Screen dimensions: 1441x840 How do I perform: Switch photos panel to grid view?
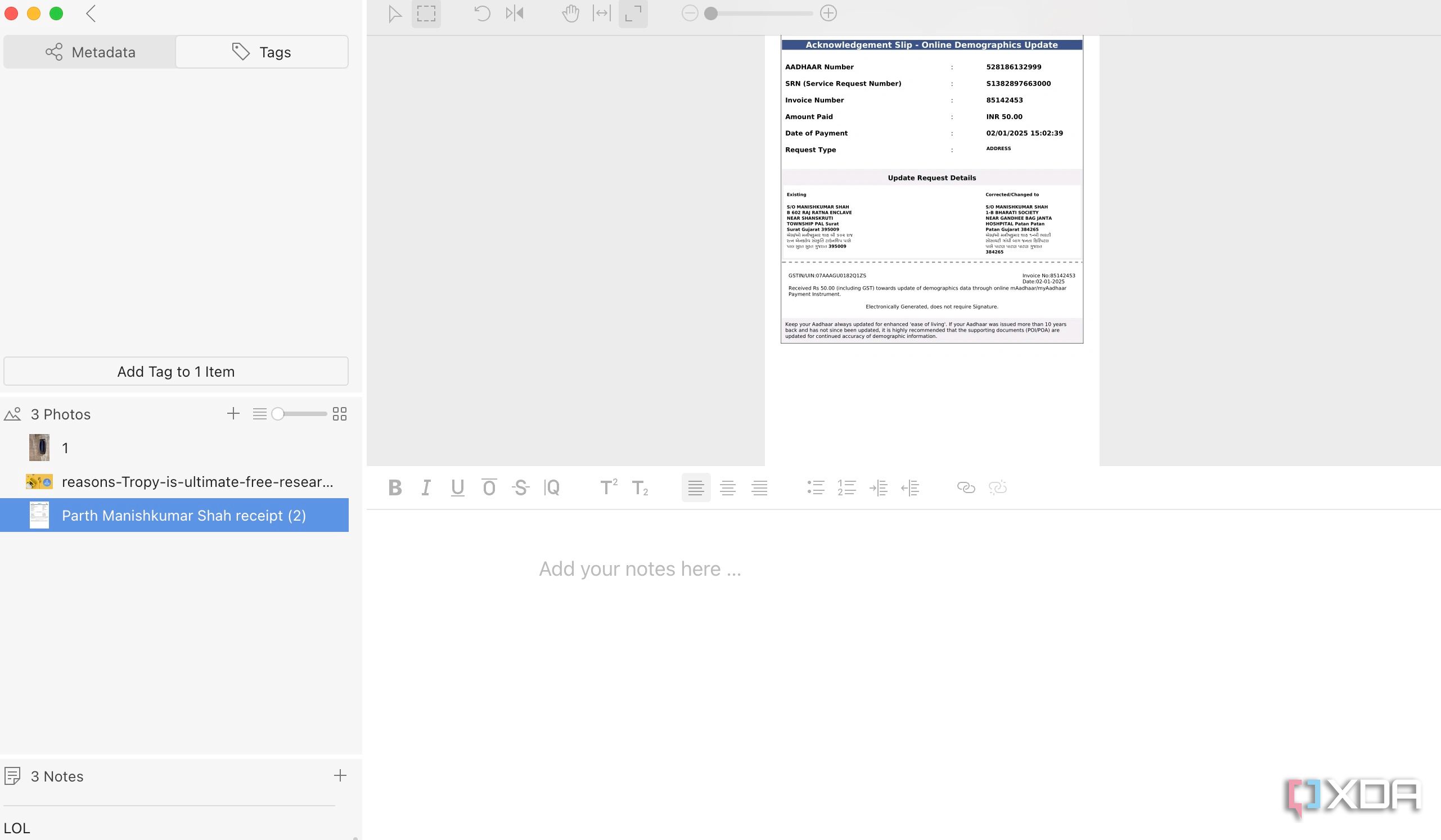click(340, 414)
